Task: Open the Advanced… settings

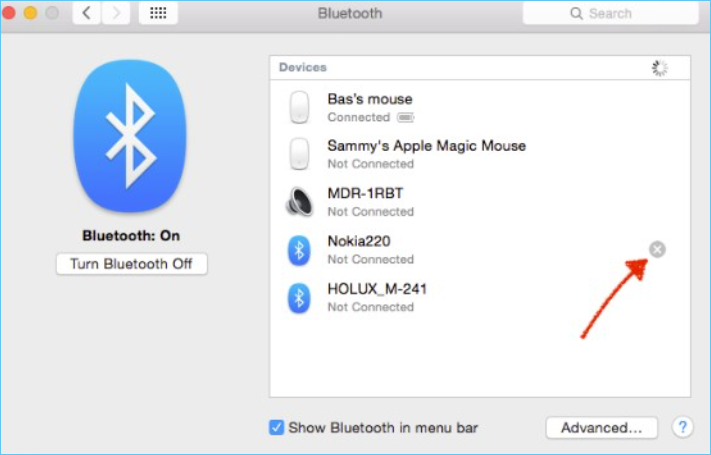Action: tap(601, 427)
